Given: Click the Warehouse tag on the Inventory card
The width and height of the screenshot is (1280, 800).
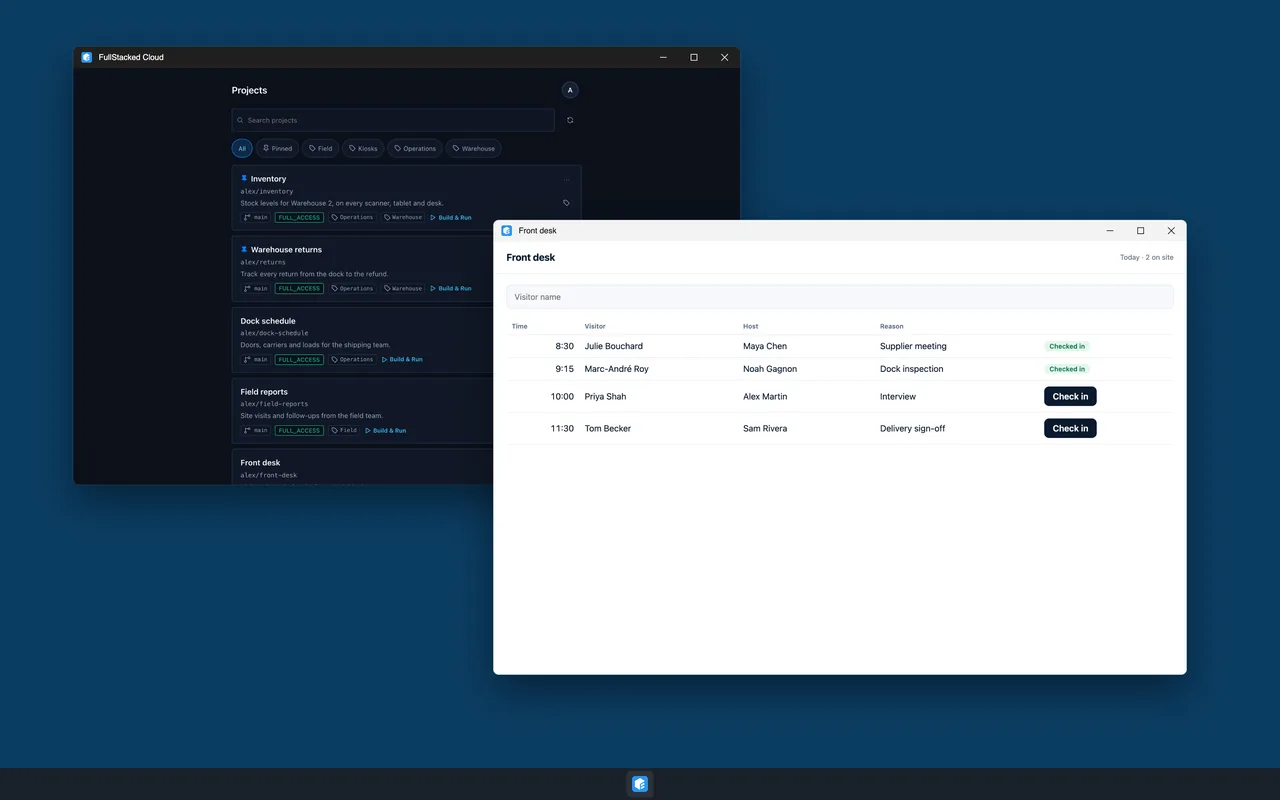Looking at the screenshot, I should (x=403, y=217).
